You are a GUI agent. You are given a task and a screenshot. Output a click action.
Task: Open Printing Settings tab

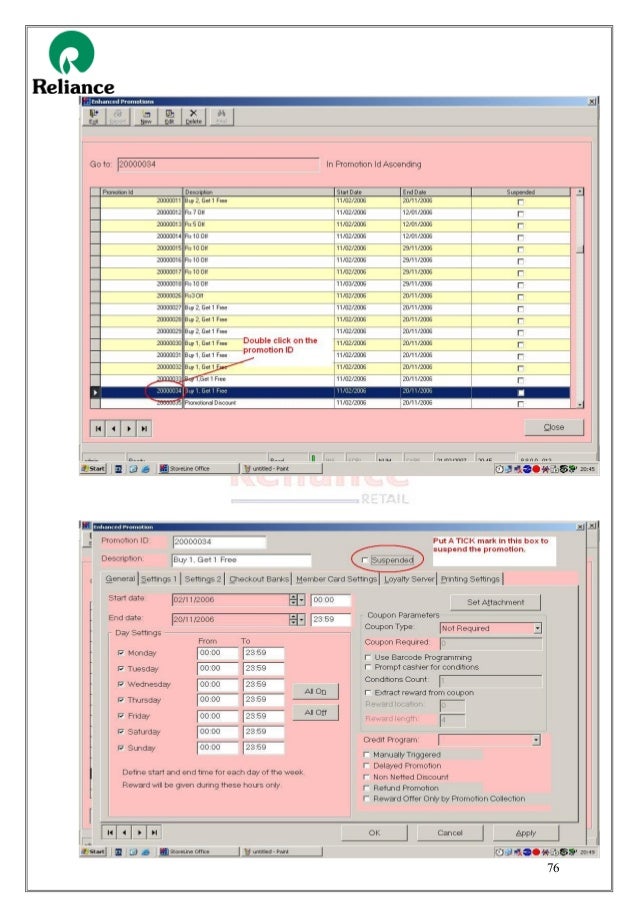470,579
